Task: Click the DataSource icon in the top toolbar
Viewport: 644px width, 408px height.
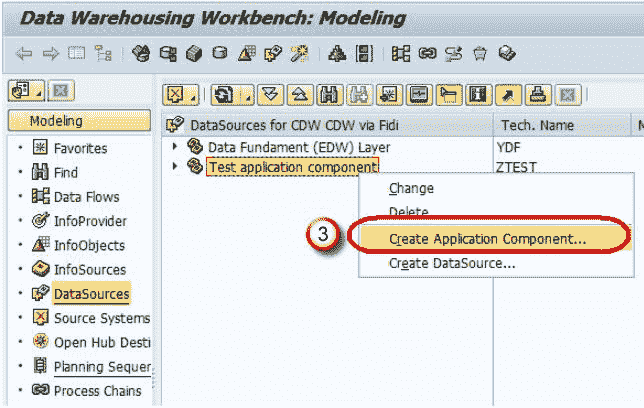Action: coord(274,54)
